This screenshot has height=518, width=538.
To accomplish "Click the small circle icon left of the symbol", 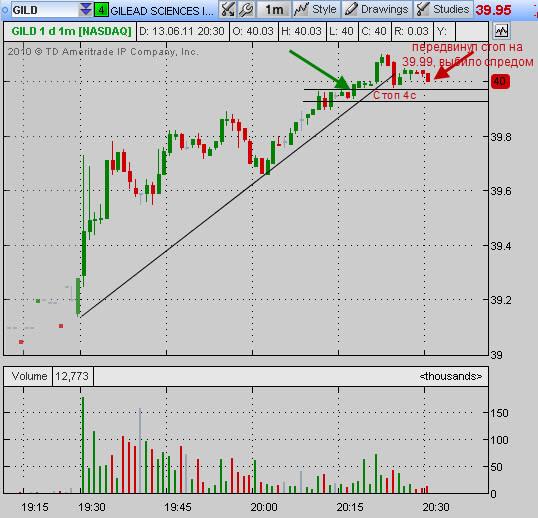I will click(x=5, y=10).
